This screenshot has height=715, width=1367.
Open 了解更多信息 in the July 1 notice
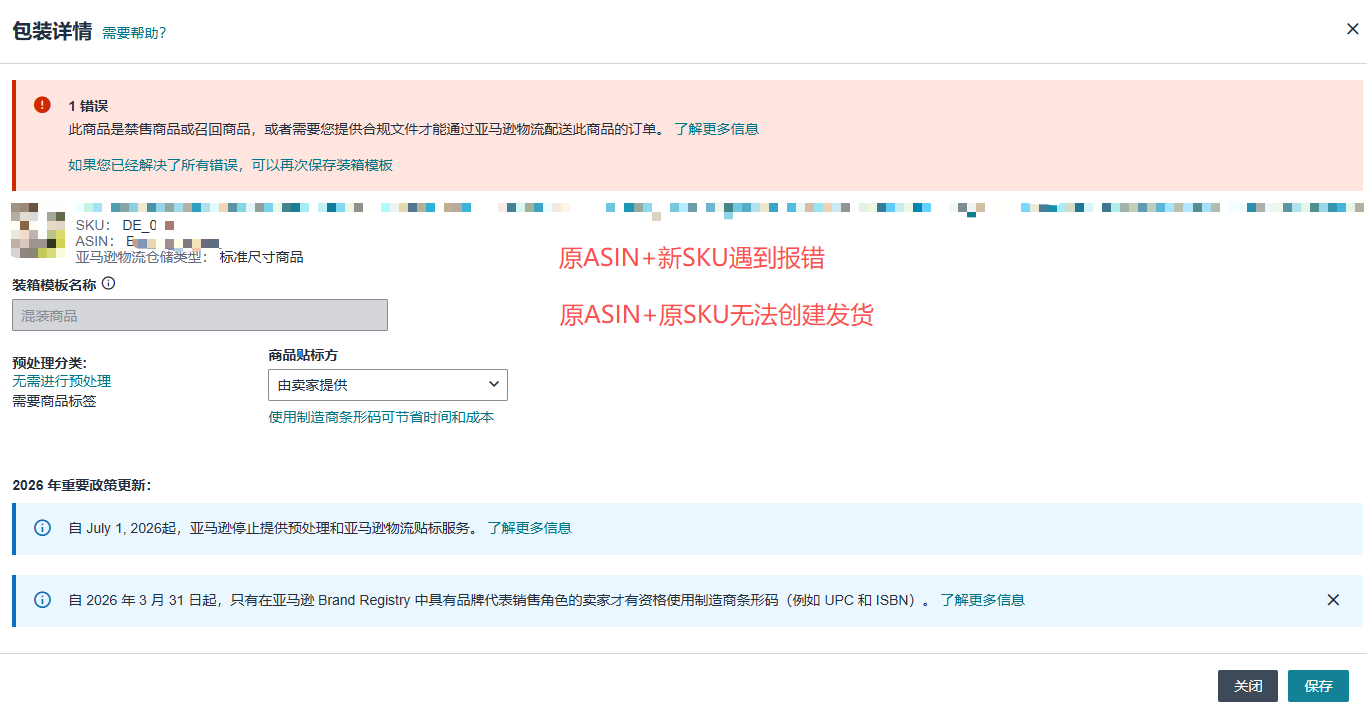[x=529, y=528]
